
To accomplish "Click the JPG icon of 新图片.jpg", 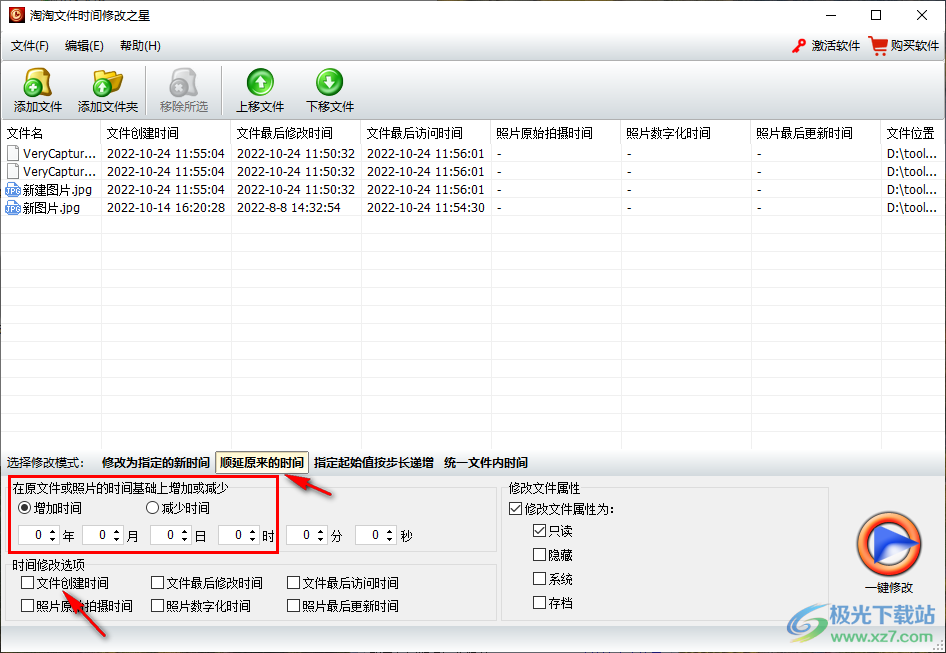I will click(x=13, y=208).
